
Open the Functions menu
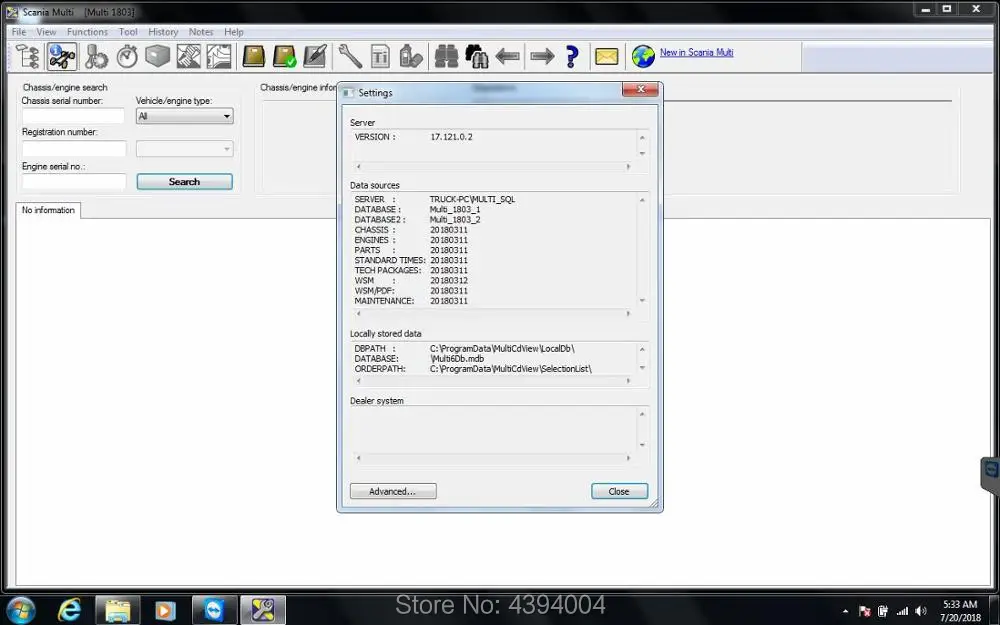point(87,32)
